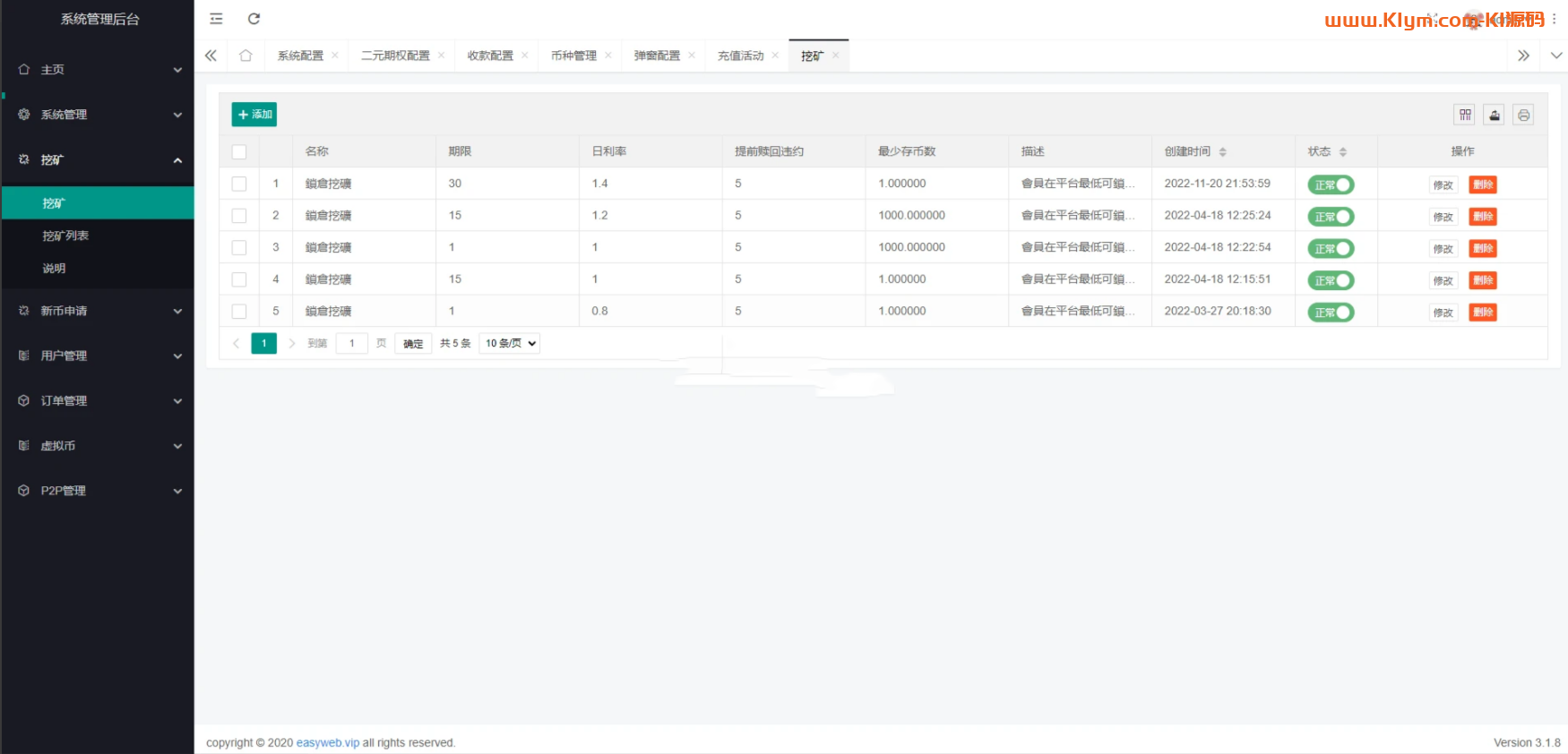Click the refresh icon in the top bar
The height and width of the screenshot is (754, 1568).
click(x=254, y=19)
